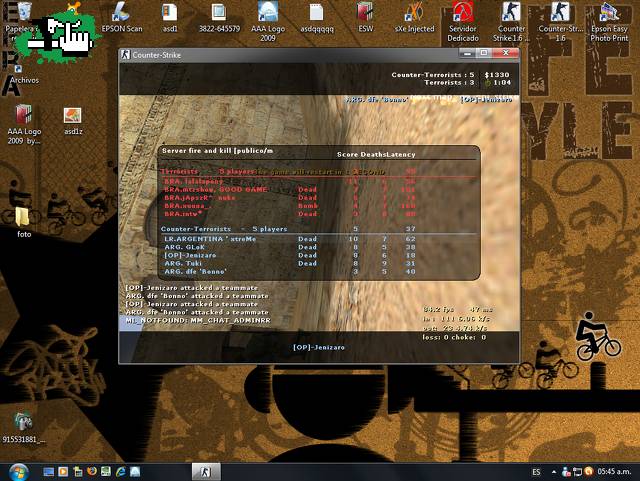640x481 pixels.
Task: Close the Counter-Strike window
Action: (x=505, y=53)
